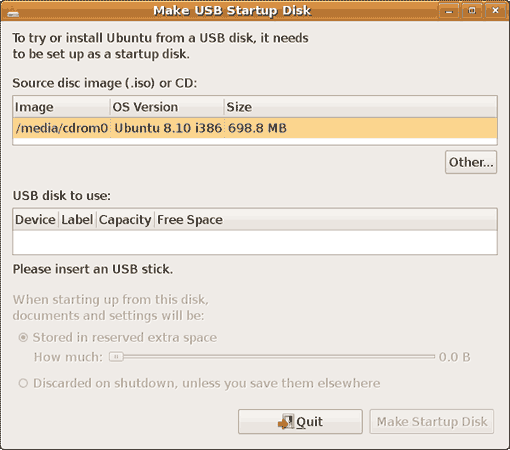Image resolution: width=510 pixels, height=450 pixels.
Task: Minimize the Make USB Startup Disk window
Action: [x=449, y=11]
